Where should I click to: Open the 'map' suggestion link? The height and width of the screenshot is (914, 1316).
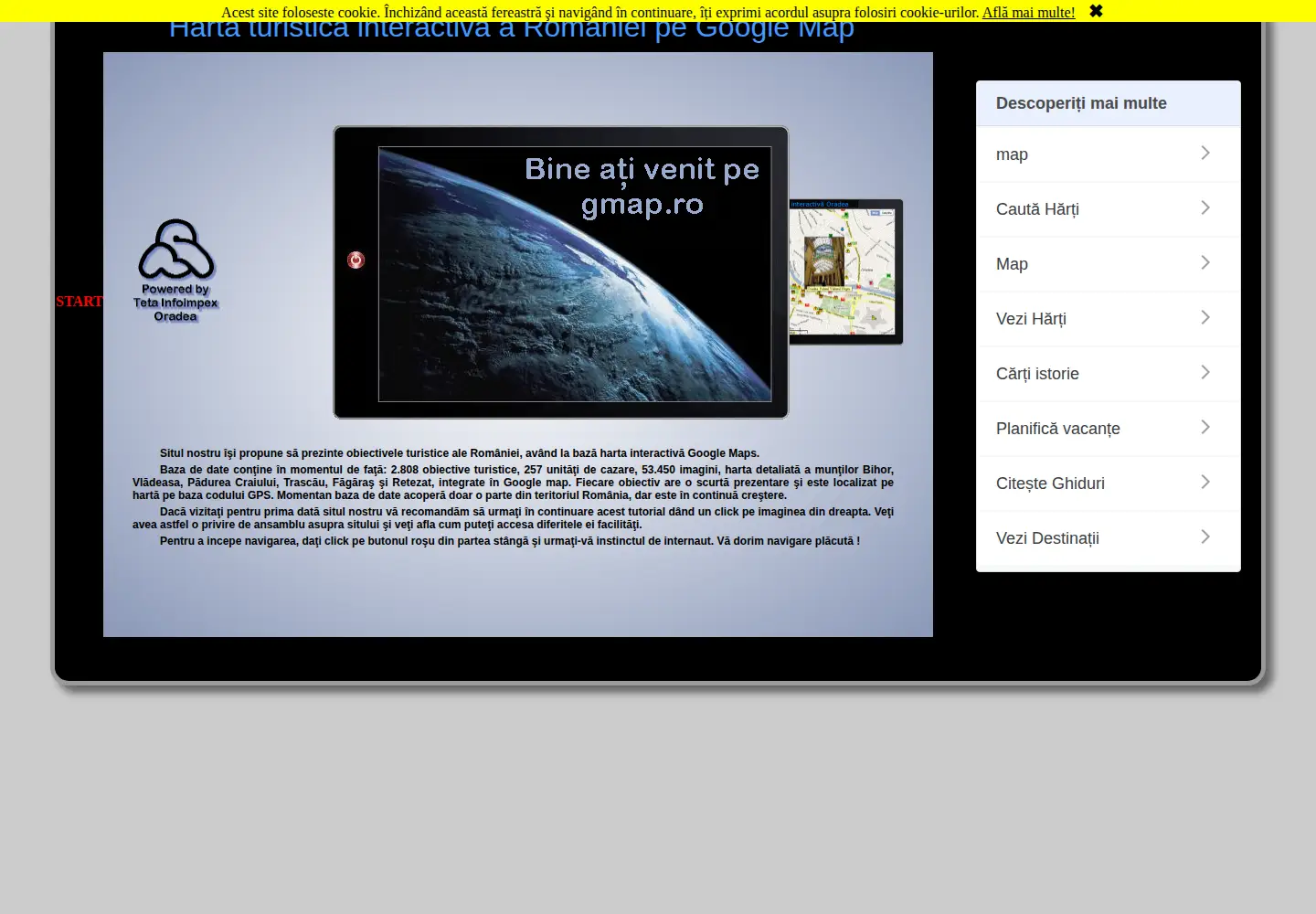pos(1109,154)
